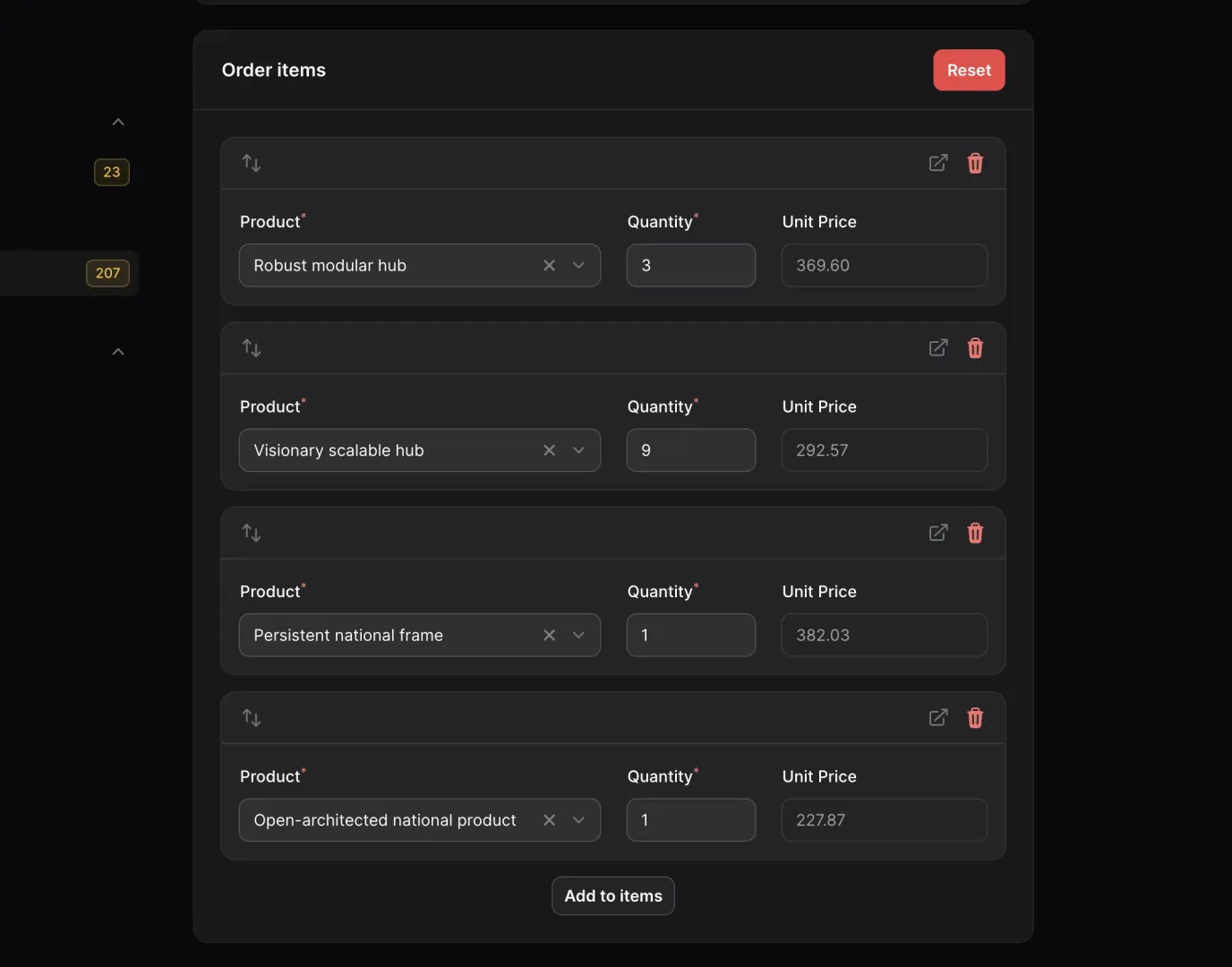Clear the Open-architected national product selection
The width and height of the screenshot is (1232, 967).
pyautogui.click(x=549, y=819)
